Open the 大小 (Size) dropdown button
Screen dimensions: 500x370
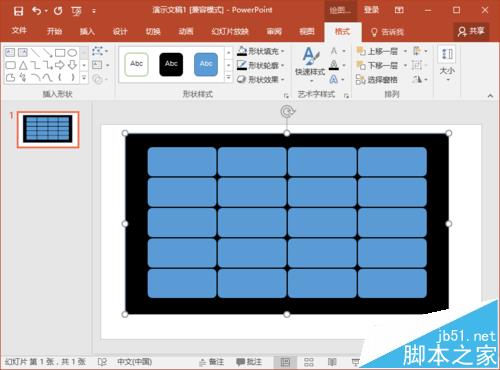[447, 64]
